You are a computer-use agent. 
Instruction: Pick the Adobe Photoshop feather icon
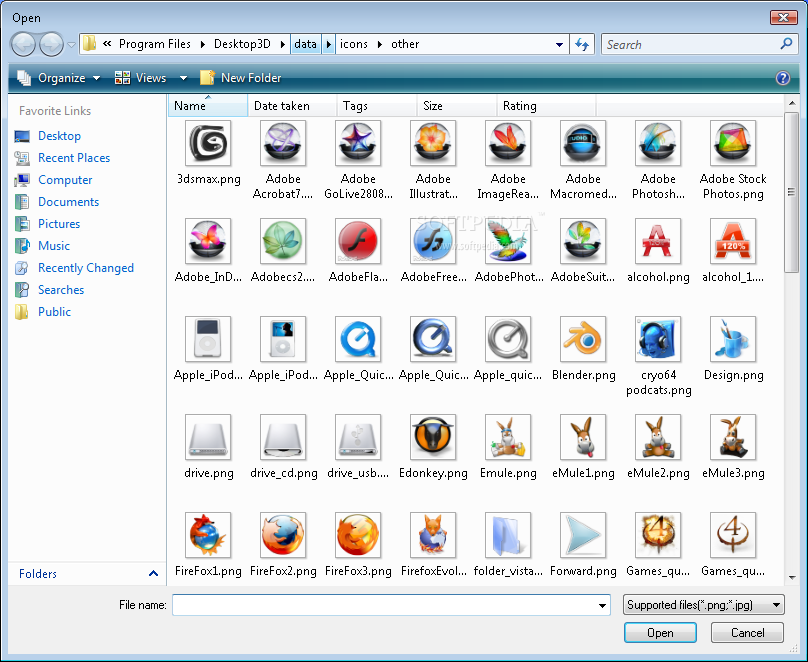tap(658, 143)
